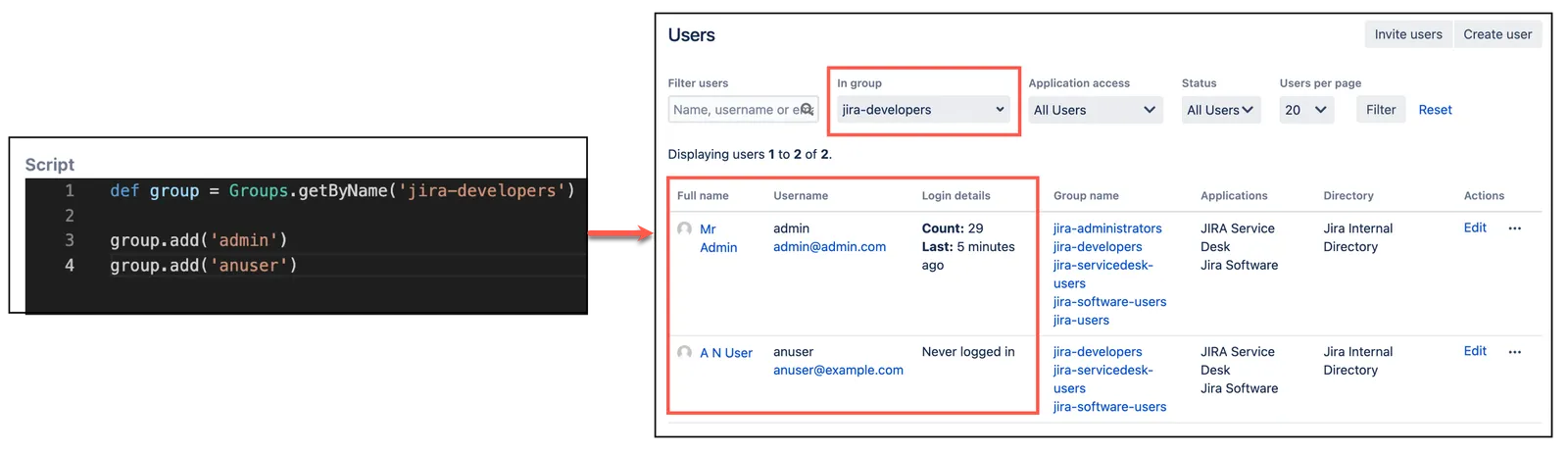Open the Status dropdown
1568x454 pixels.
coord(1220,110)
